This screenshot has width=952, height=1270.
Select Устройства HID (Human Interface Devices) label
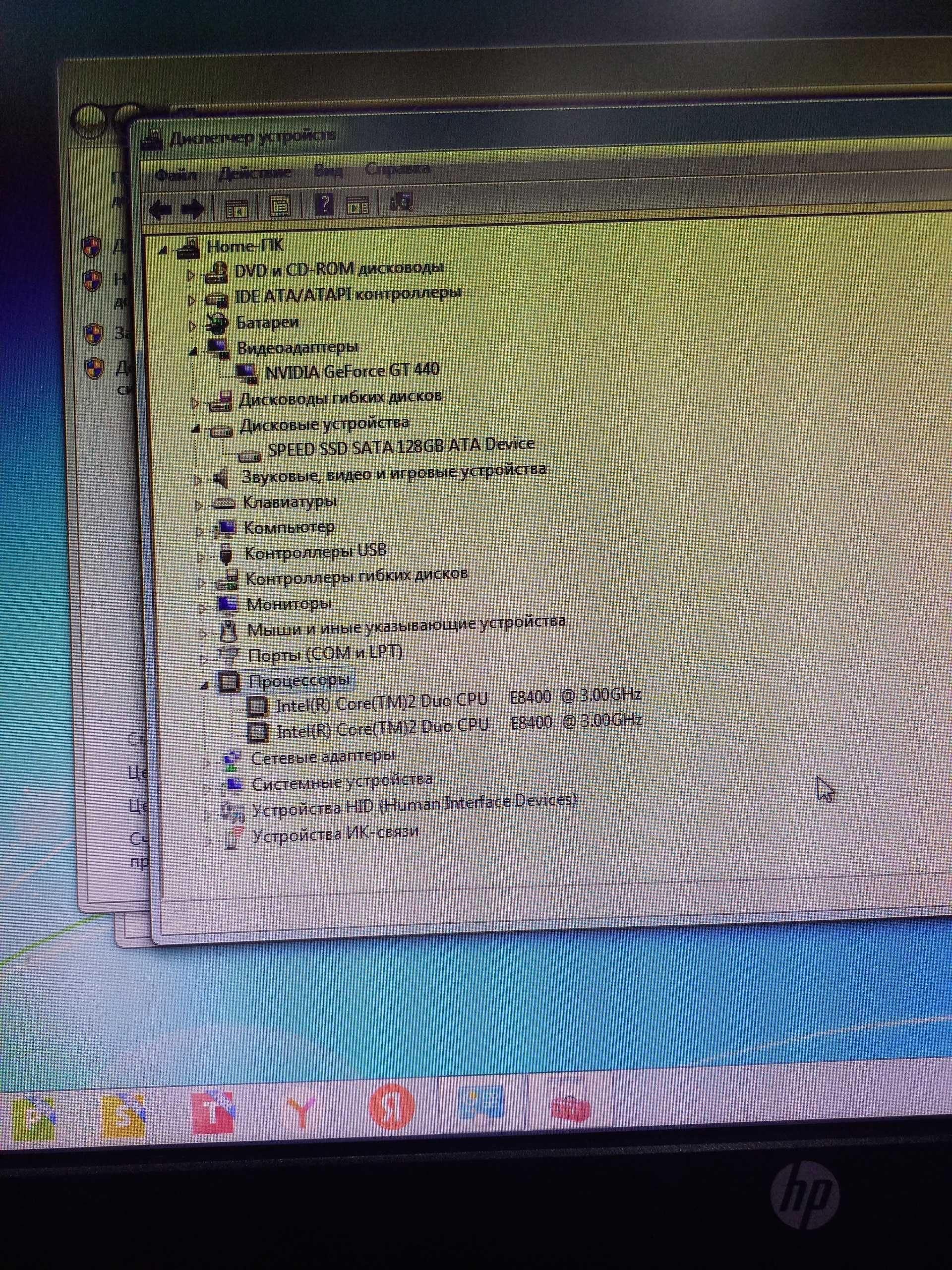tap(415, 805)
